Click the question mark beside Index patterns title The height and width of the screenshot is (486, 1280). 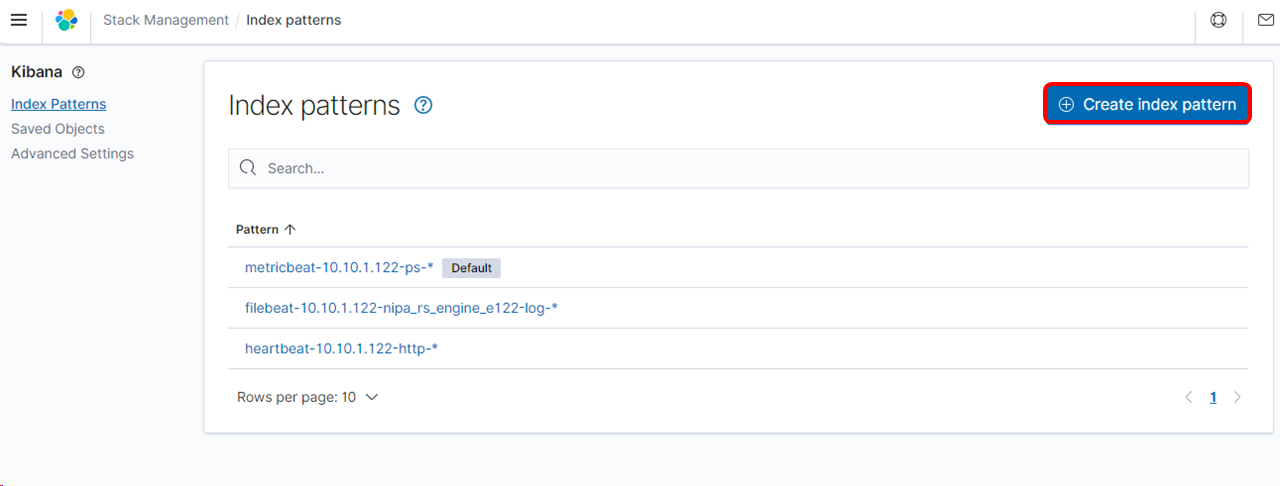point(423,105)
